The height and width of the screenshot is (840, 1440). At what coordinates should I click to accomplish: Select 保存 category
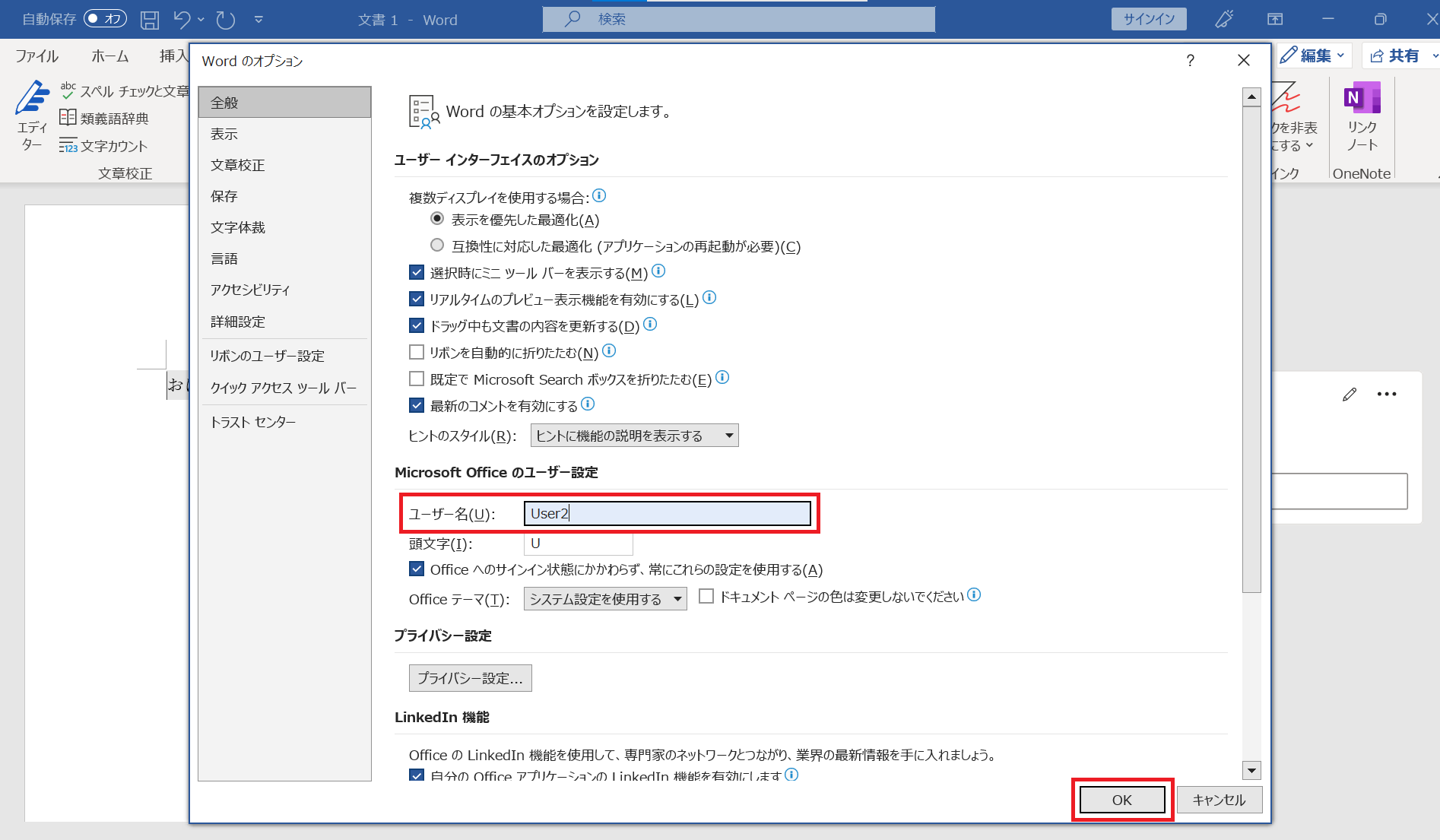click(x=284, y=196)
